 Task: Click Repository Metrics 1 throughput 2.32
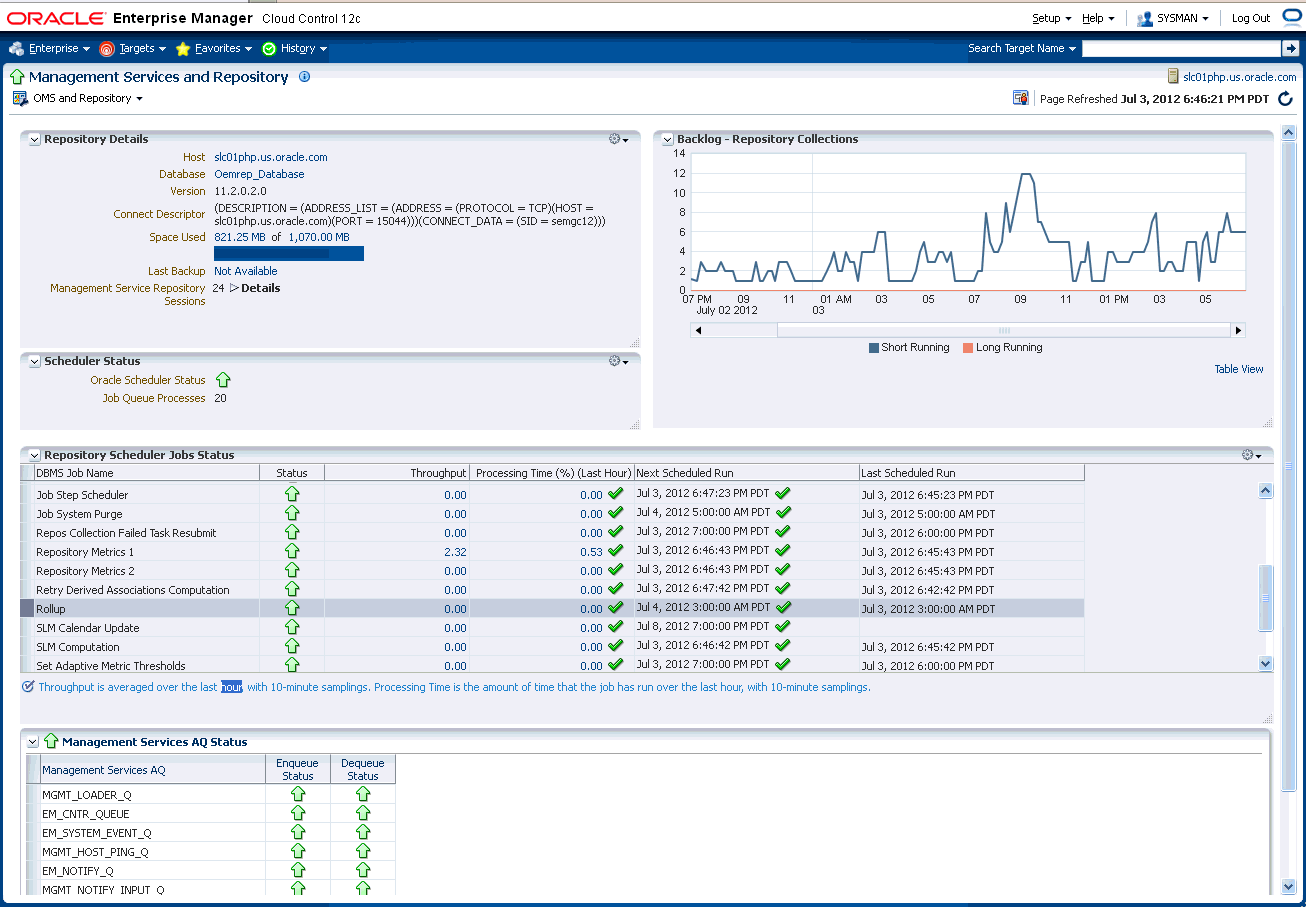pyautogui.click(x=455, y=552)
